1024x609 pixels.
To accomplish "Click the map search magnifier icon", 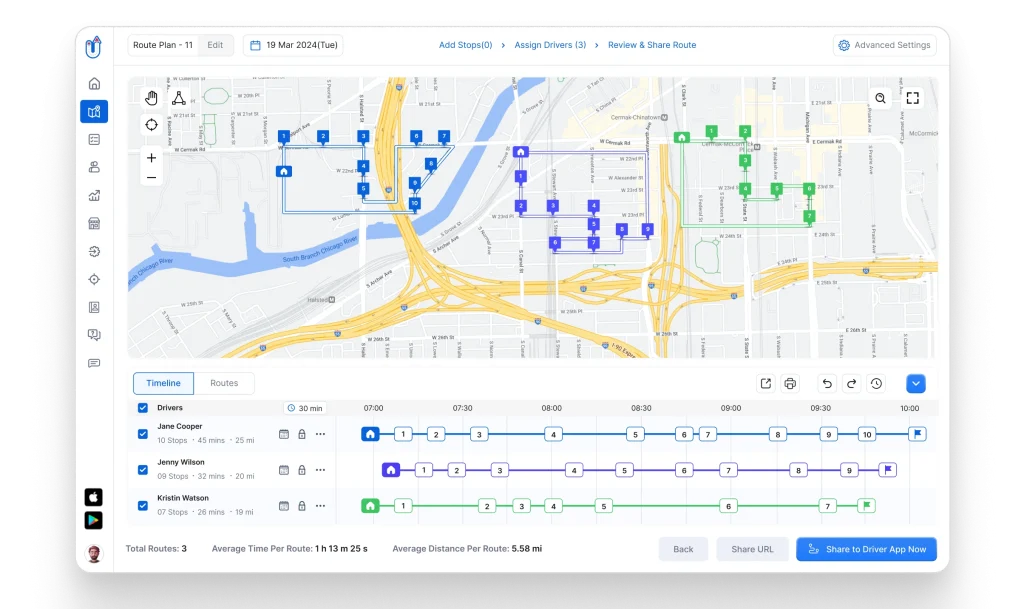I will [880, 98].
